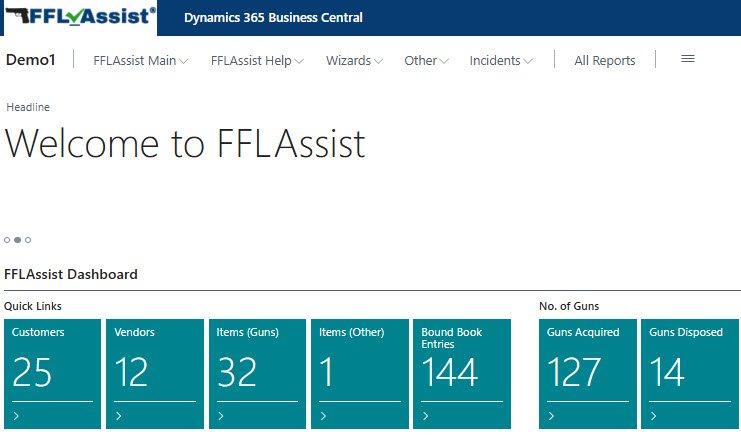Expand the FFLAssist Main dropdown
Image resolution: width=741 pixels, height=436 pixels.
[140, 61]
